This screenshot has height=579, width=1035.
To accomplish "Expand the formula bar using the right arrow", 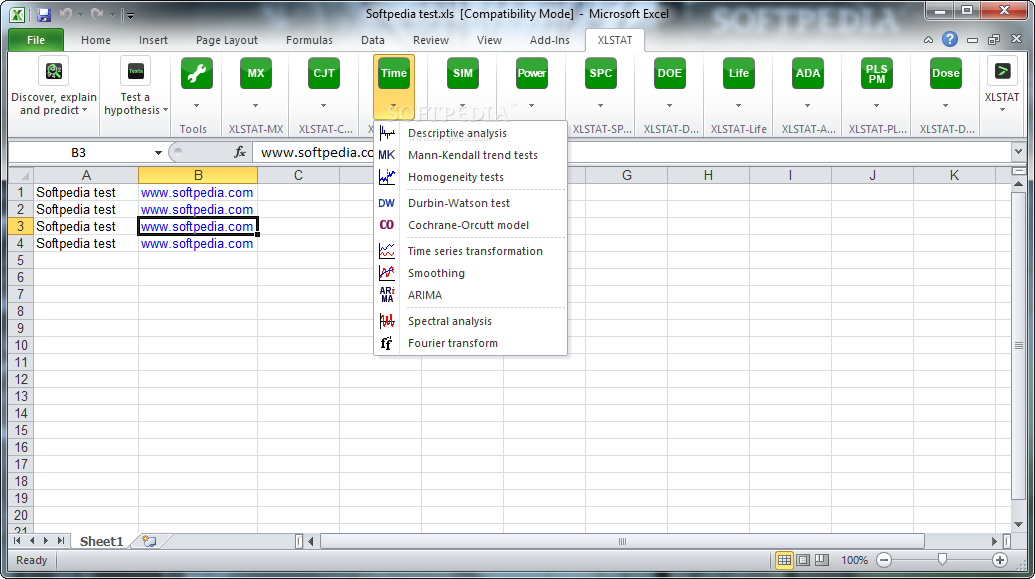I will tap(1018, 153).
